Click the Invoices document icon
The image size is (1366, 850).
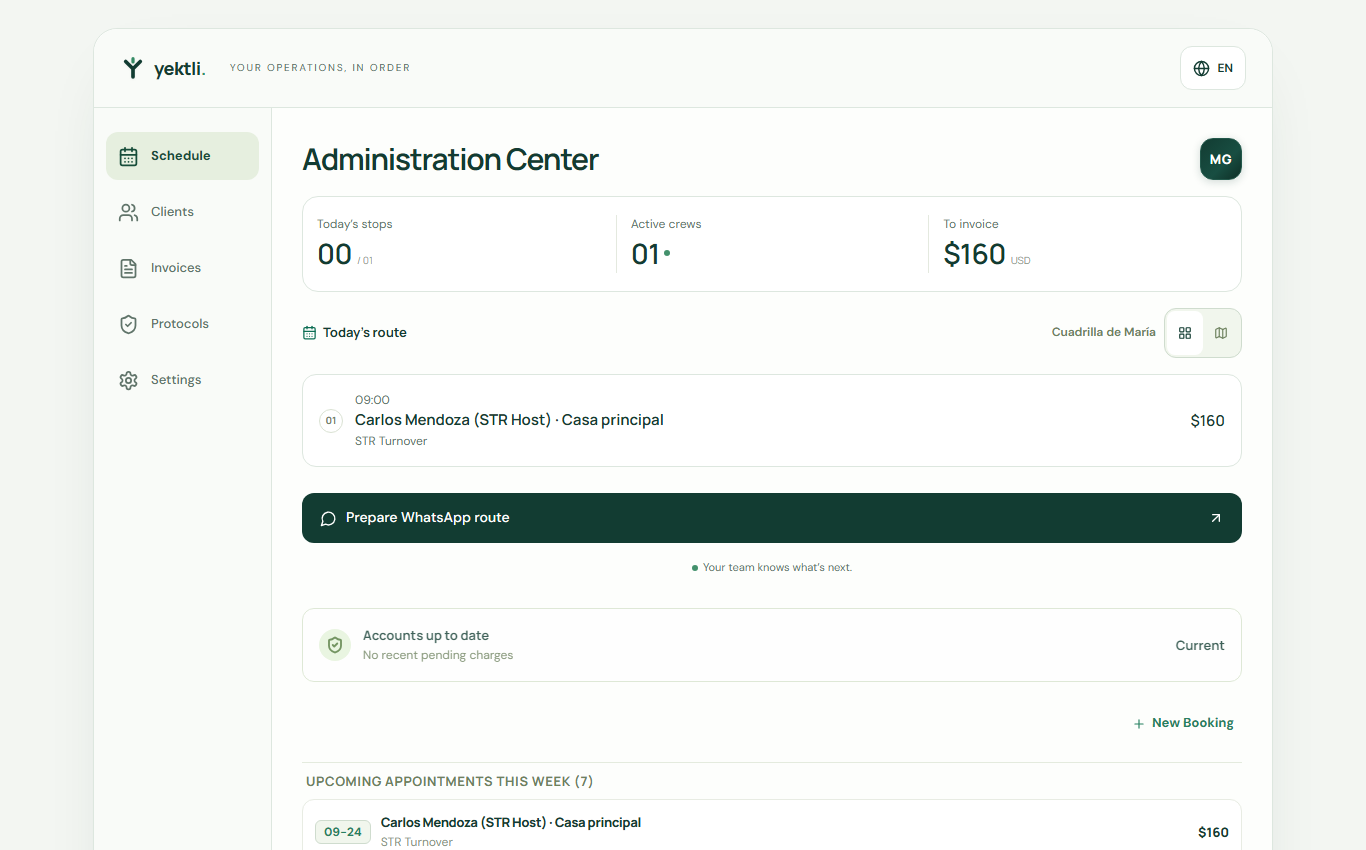click(x=128, y=268)
